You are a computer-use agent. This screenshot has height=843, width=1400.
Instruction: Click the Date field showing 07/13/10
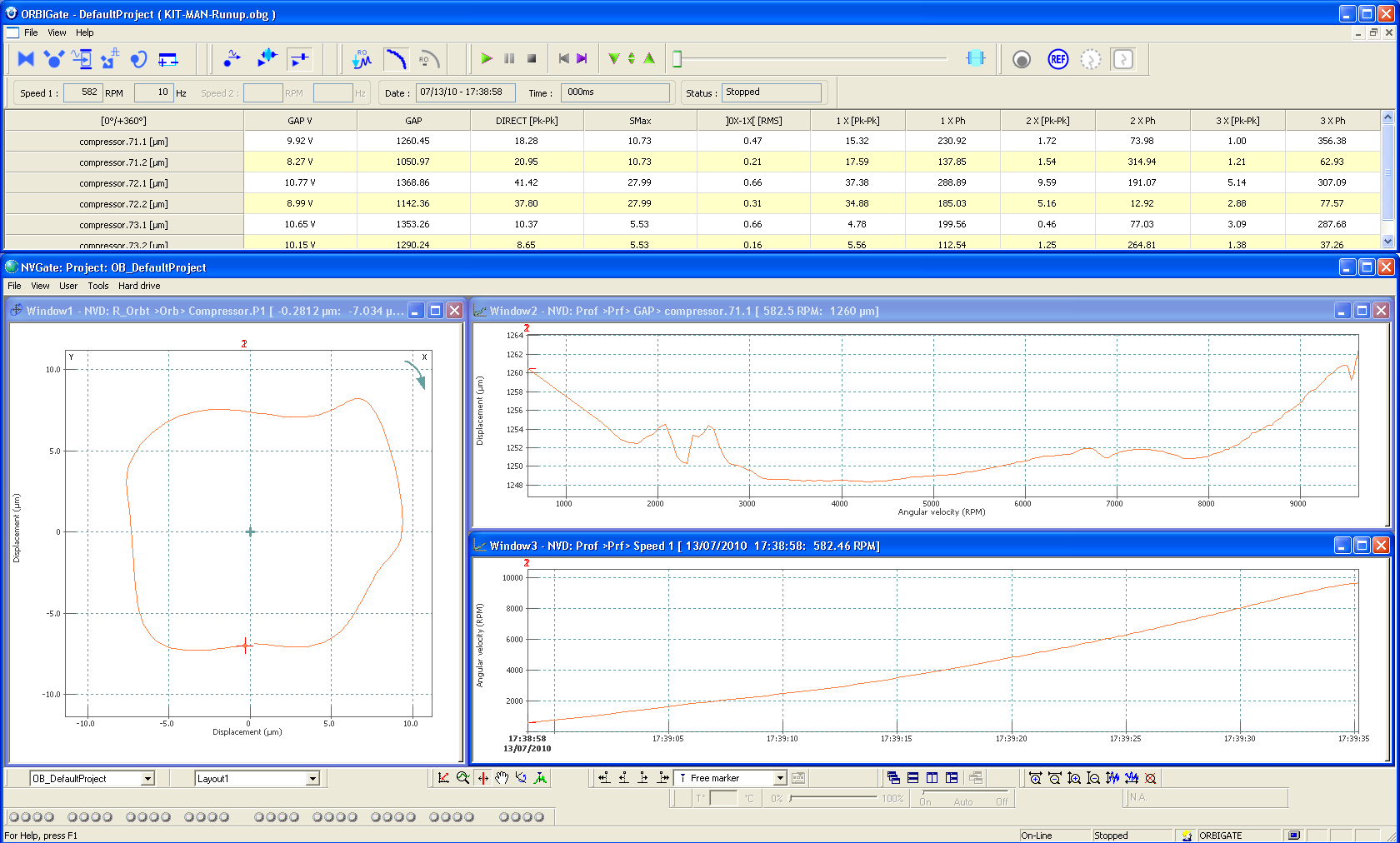[466, 92]
